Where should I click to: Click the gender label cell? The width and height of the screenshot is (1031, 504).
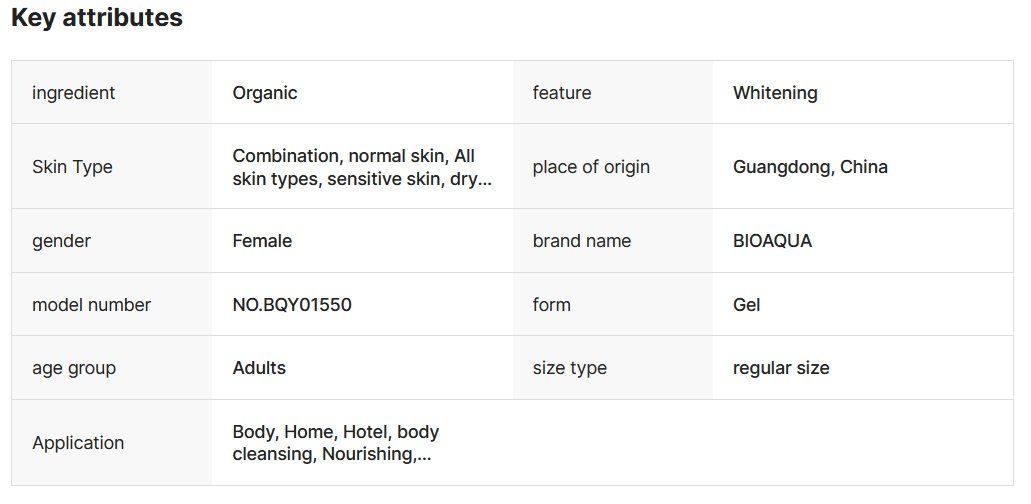(61, 241)
